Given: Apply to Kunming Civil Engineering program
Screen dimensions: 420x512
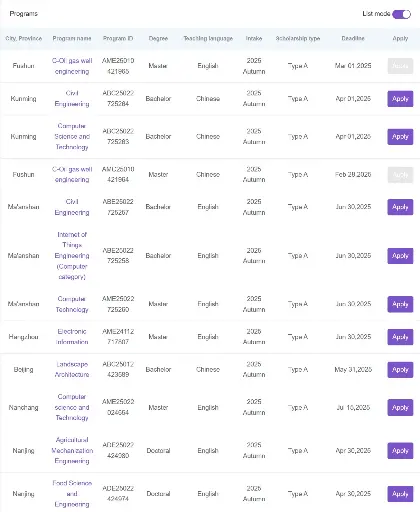Looking at the screenshot, I should (400, 99).
